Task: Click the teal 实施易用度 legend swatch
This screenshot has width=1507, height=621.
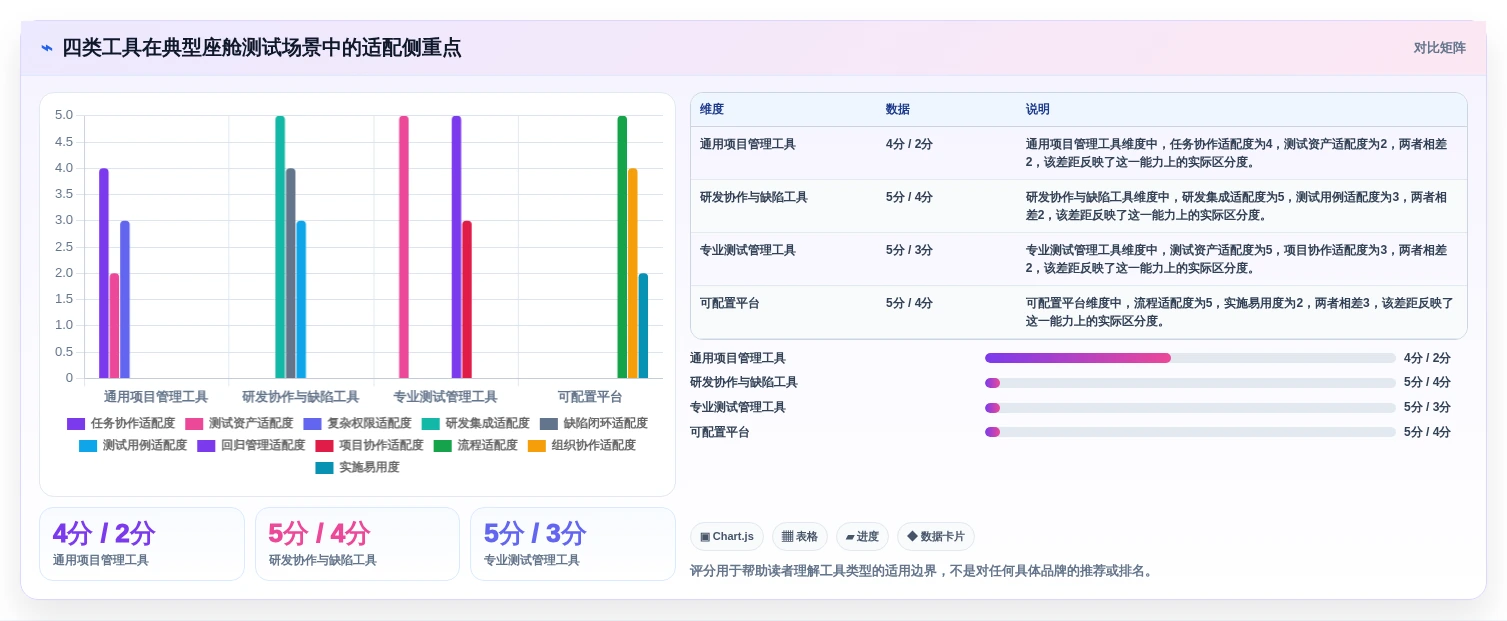Action: click(324, 467)
